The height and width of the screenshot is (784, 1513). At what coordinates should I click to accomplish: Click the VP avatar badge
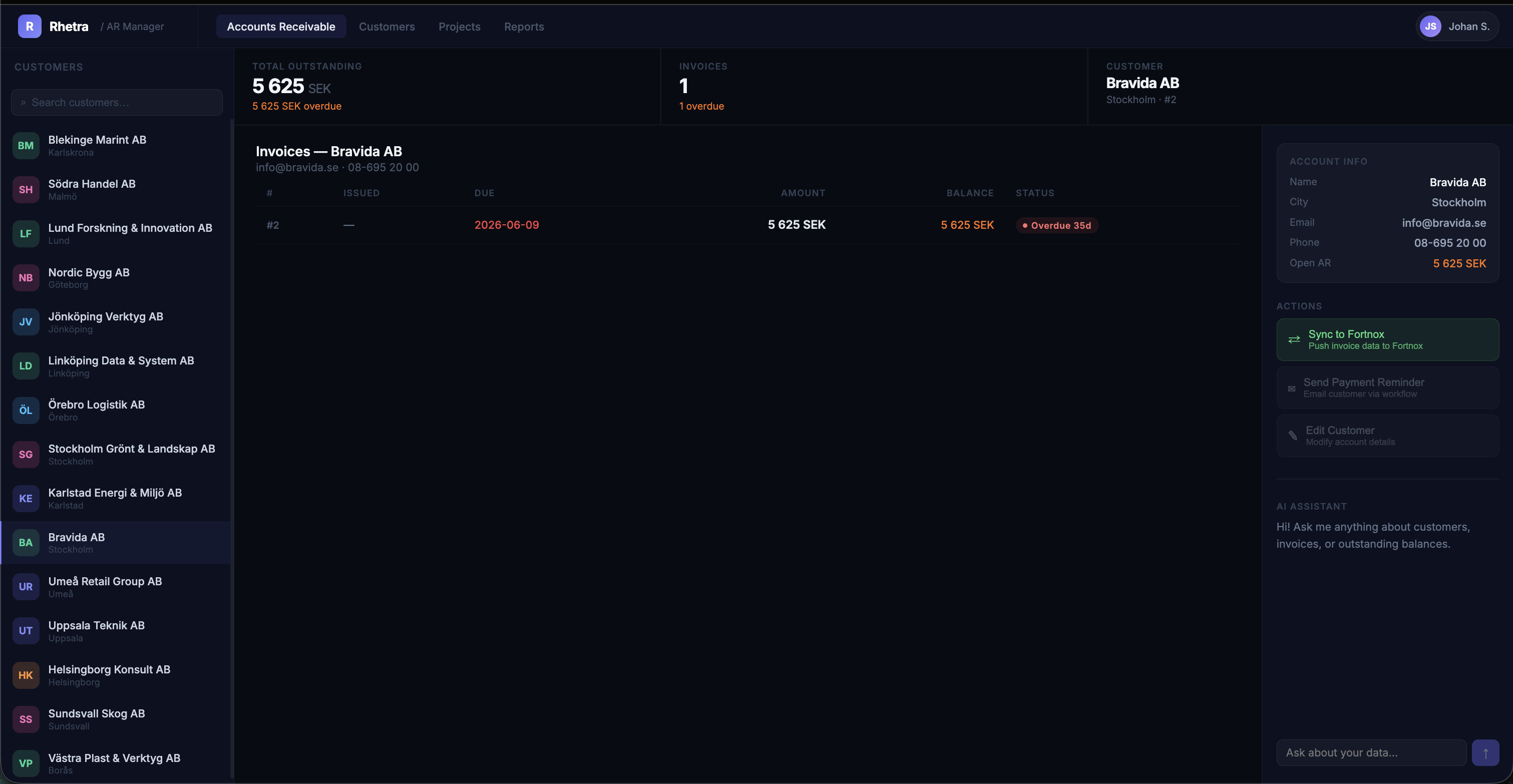click(x=25, y=763)
